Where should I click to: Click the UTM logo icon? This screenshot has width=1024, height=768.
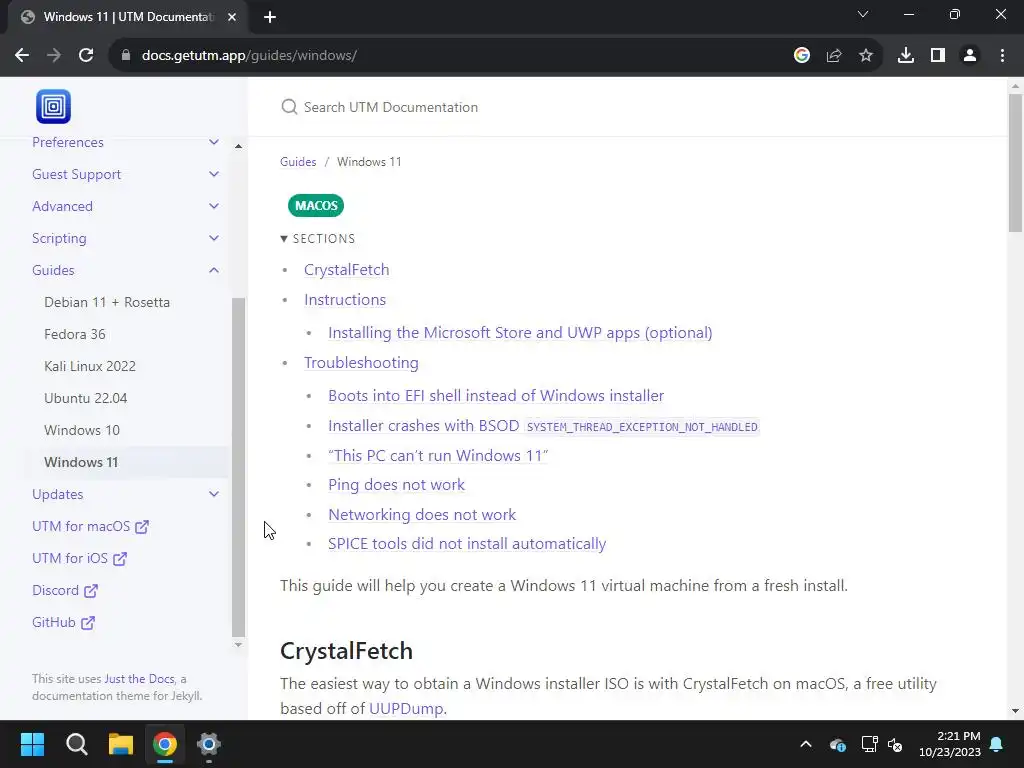pos(54,106)
